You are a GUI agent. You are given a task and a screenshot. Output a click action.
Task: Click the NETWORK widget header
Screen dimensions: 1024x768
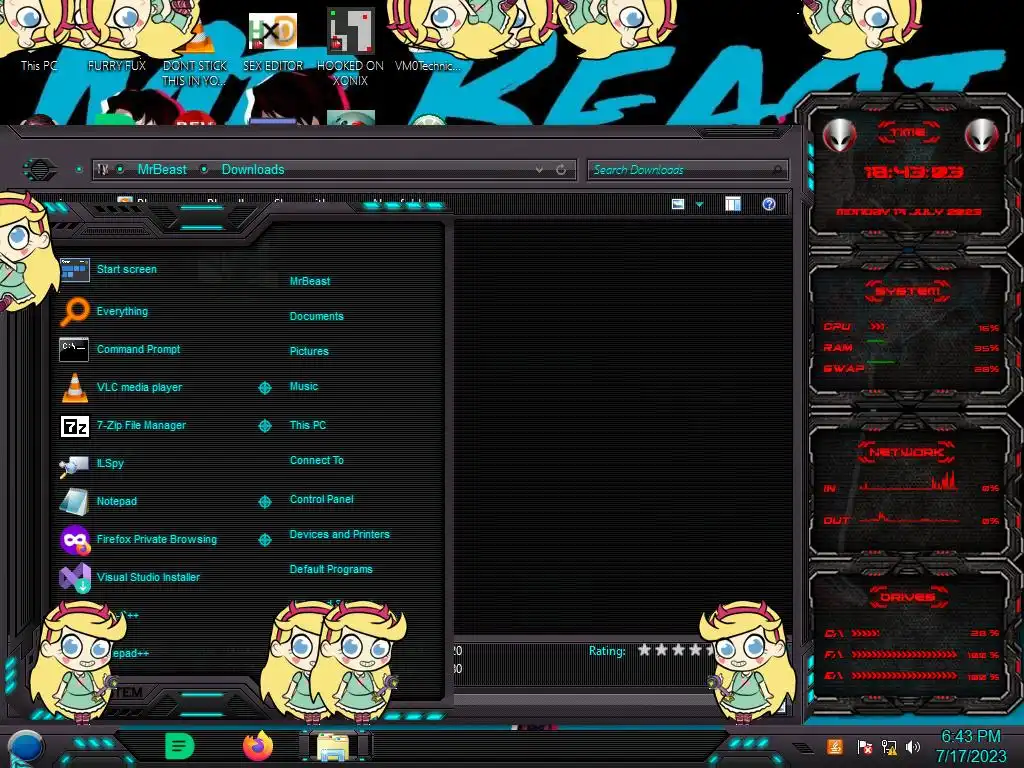pyautogui.click(x=906, y=452)
